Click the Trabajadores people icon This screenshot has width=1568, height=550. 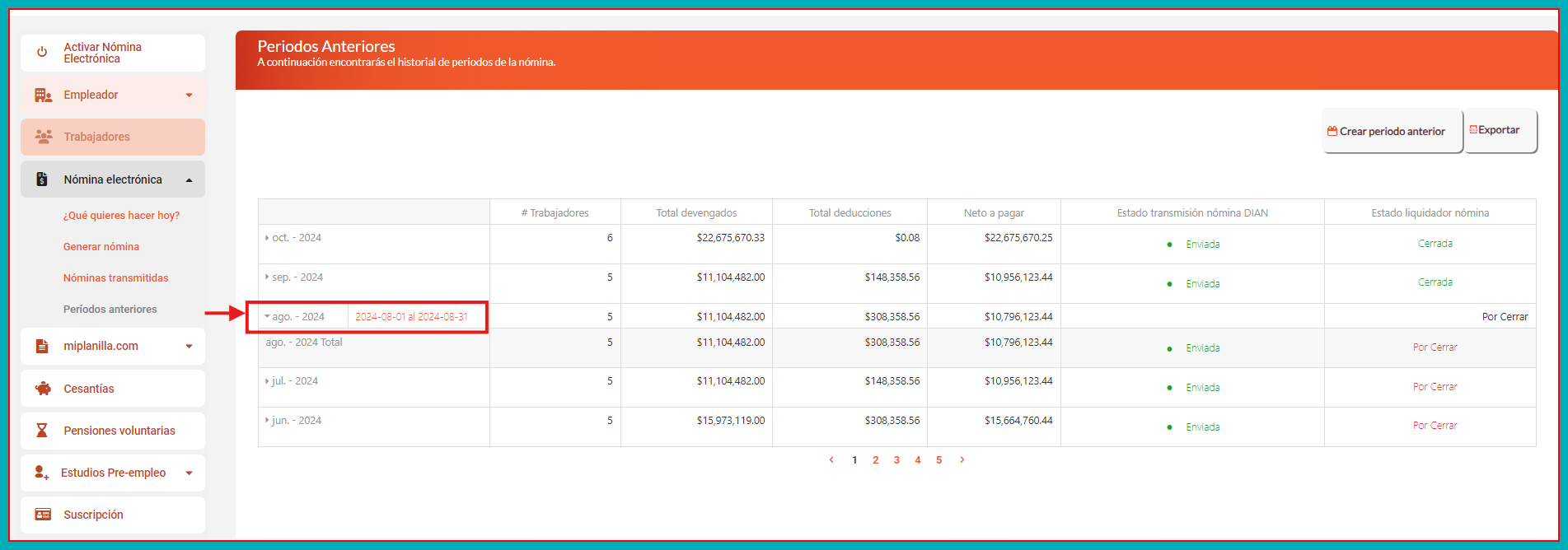[x=44, y=137]
